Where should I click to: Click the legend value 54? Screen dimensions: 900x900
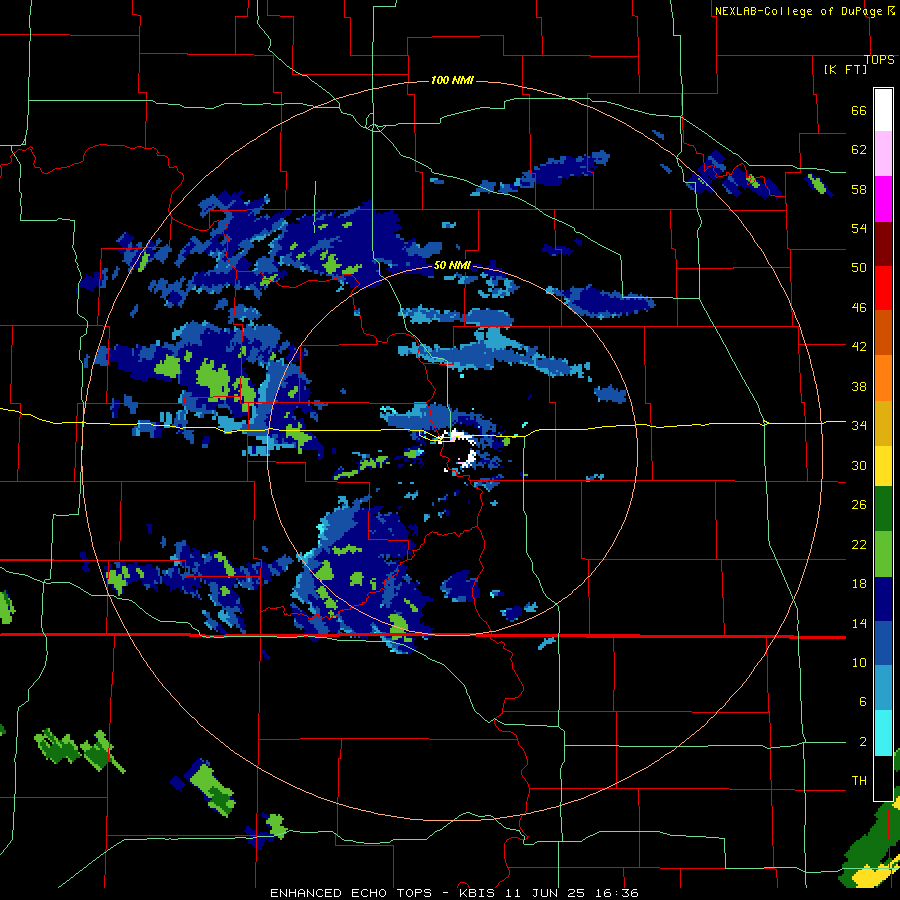[x=859, y=228]
